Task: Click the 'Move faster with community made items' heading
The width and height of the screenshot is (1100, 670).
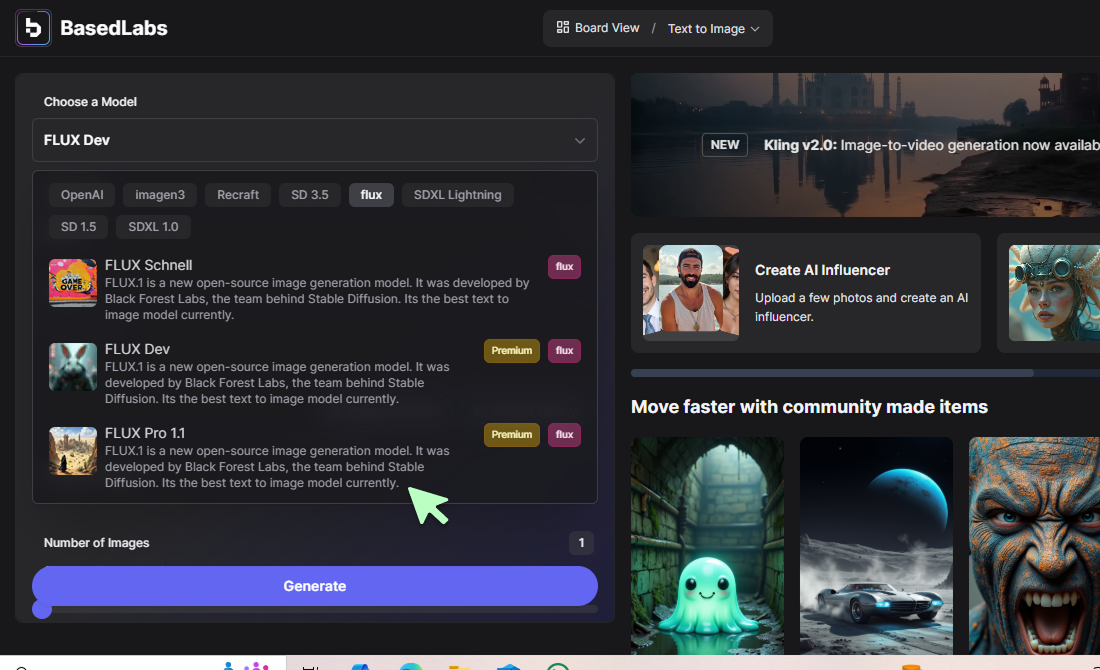Action: [809, 407]
